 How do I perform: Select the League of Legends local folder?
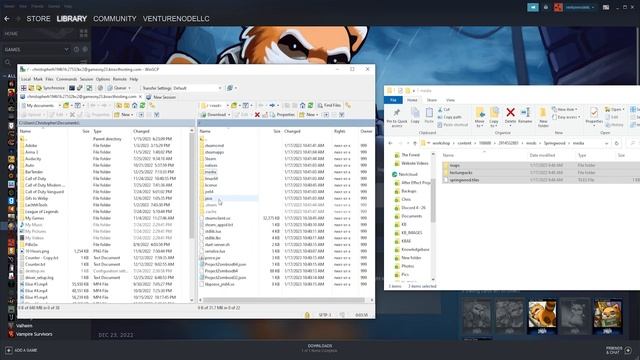42,211
